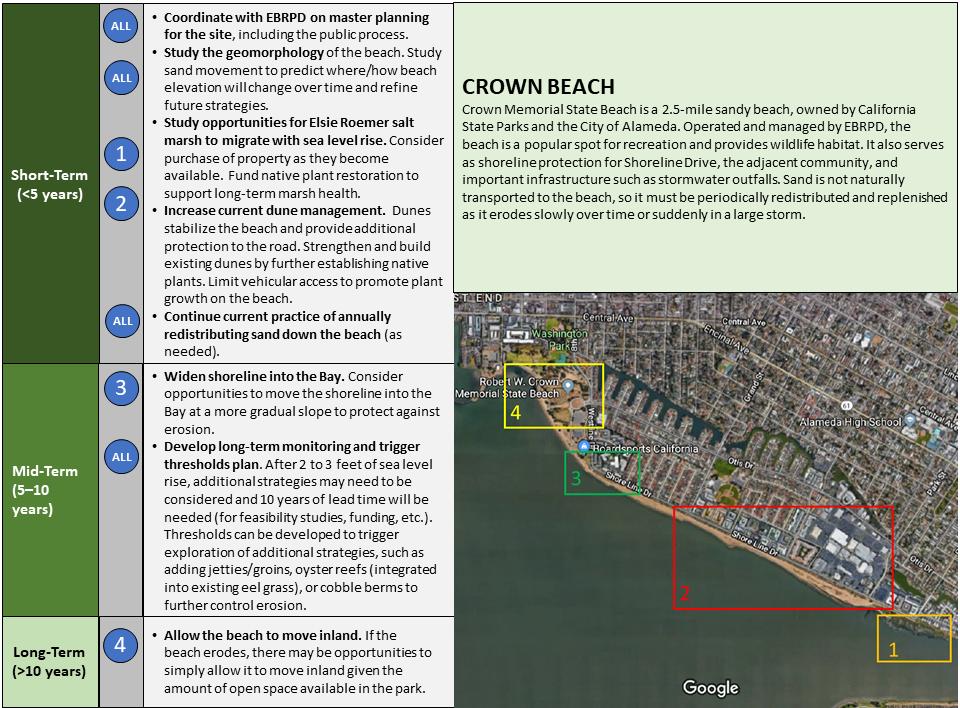Click the Boardsports California map pin
This screenshot has width=960, height=708.
(584, 447)
